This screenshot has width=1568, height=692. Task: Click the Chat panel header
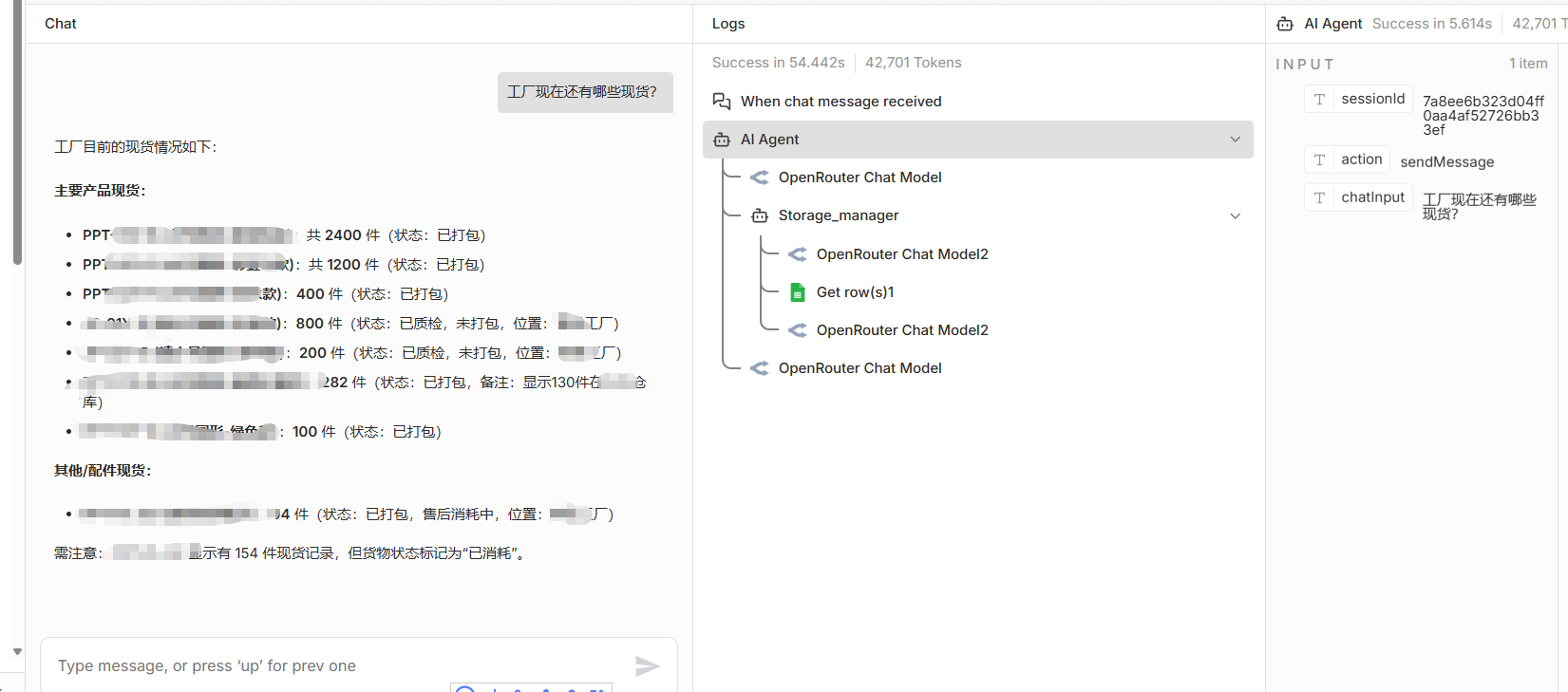61,24
